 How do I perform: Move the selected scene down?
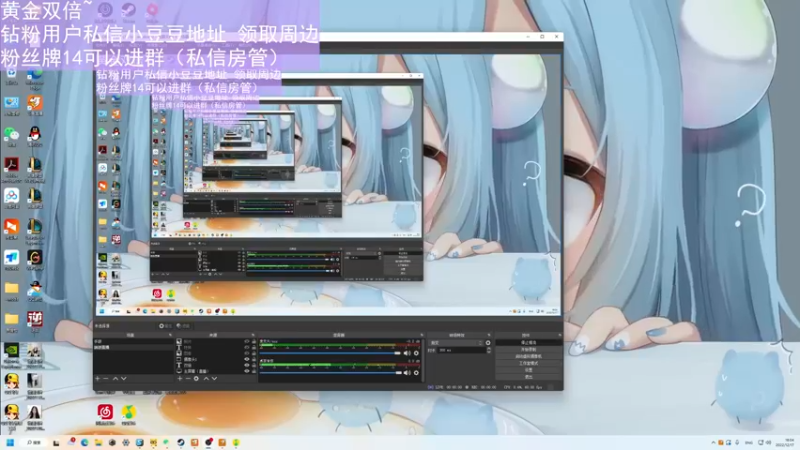coord(123,379)
